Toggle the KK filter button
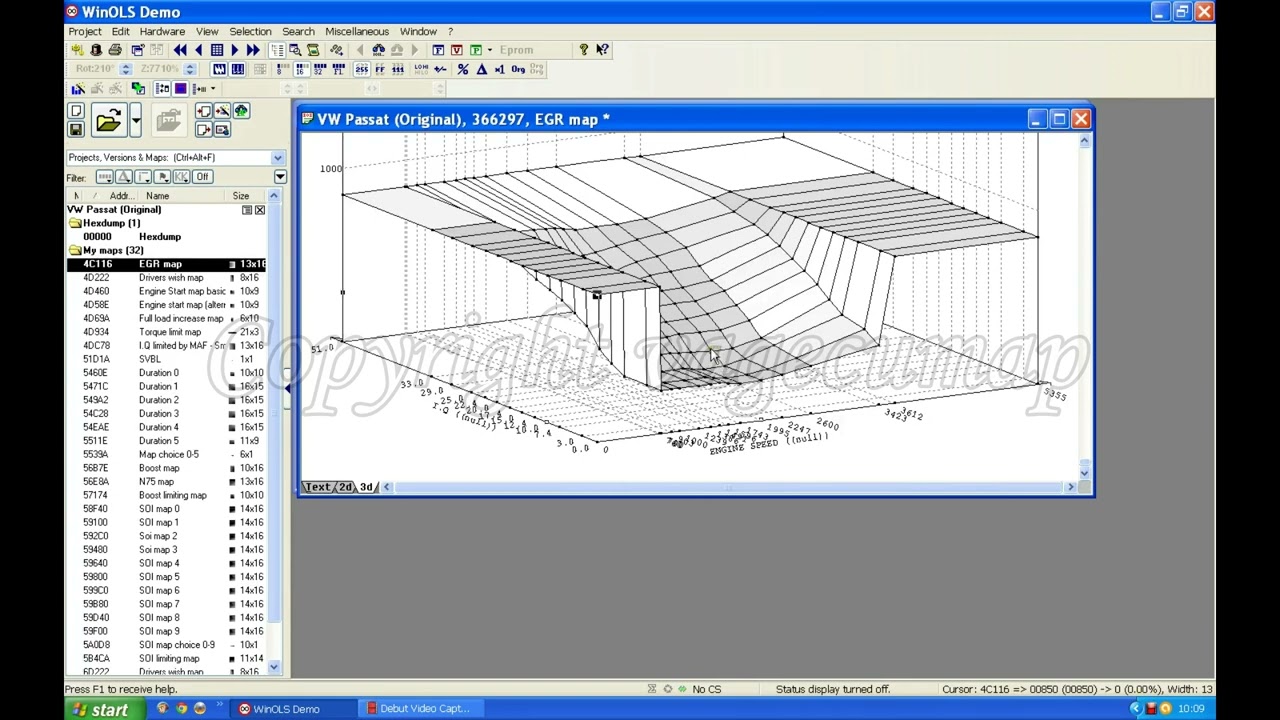This screenshot has width=1280, height=720. (181, 177)
